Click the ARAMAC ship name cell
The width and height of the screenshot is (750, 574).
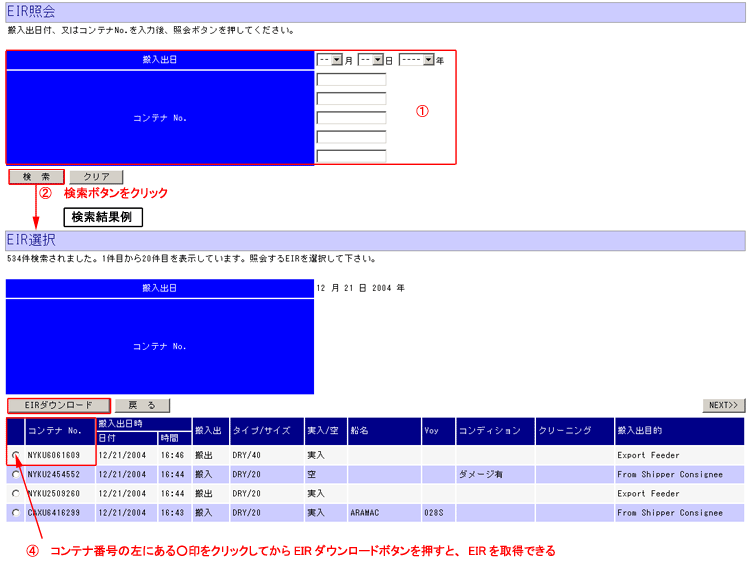click(383, 512)
